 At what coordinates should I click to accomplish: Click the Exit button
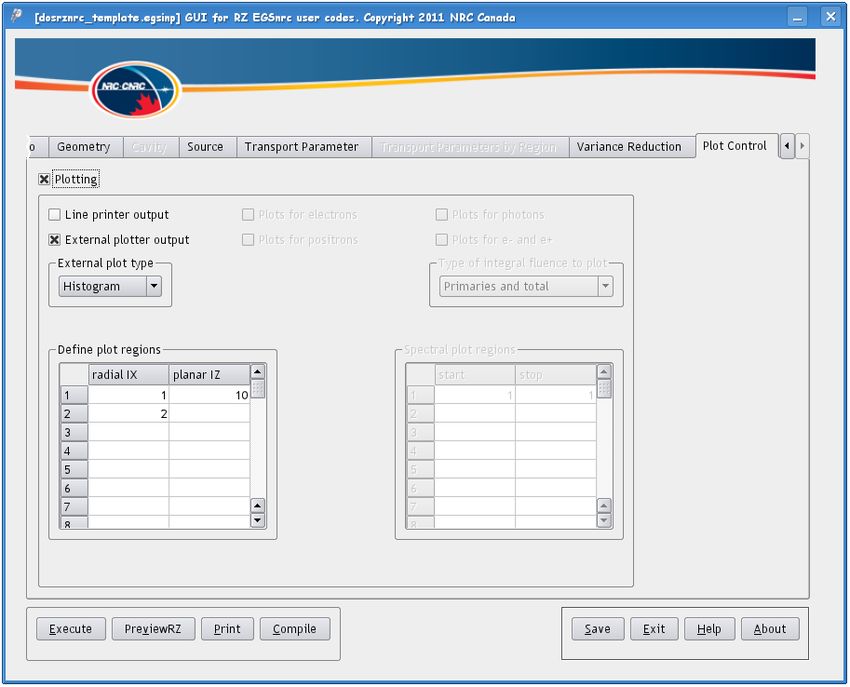pyautogui.click(x=654, y=629)
